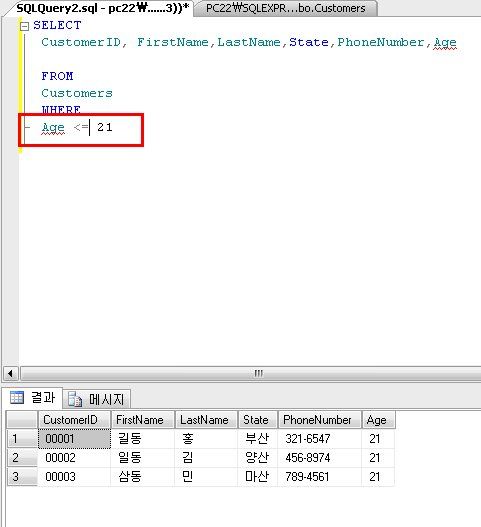Click Age cell in row 00001
The height and width of the screenshot is (527, 481).
point(378,439)
